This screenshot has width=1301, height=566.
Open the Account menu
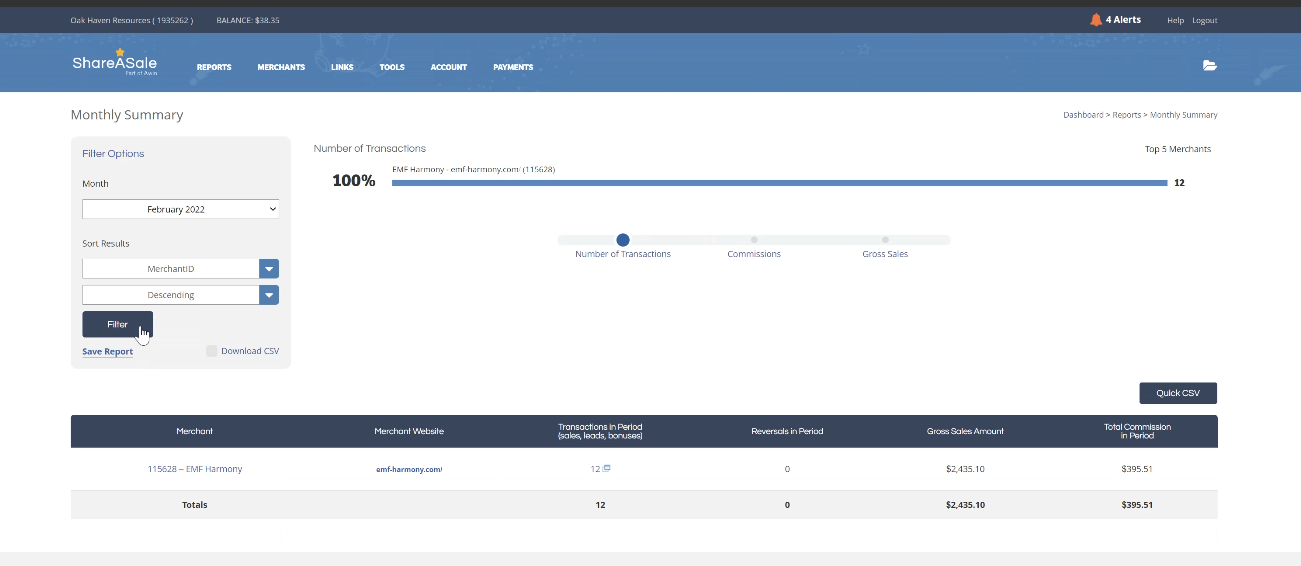point(449,67)
